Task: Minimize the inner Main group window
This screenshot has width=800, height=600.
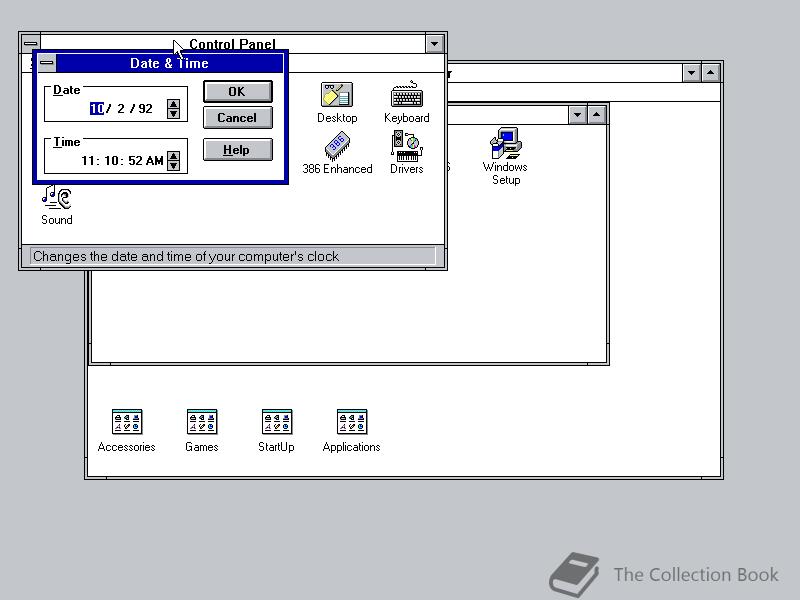Action: [x=577, y=115]
